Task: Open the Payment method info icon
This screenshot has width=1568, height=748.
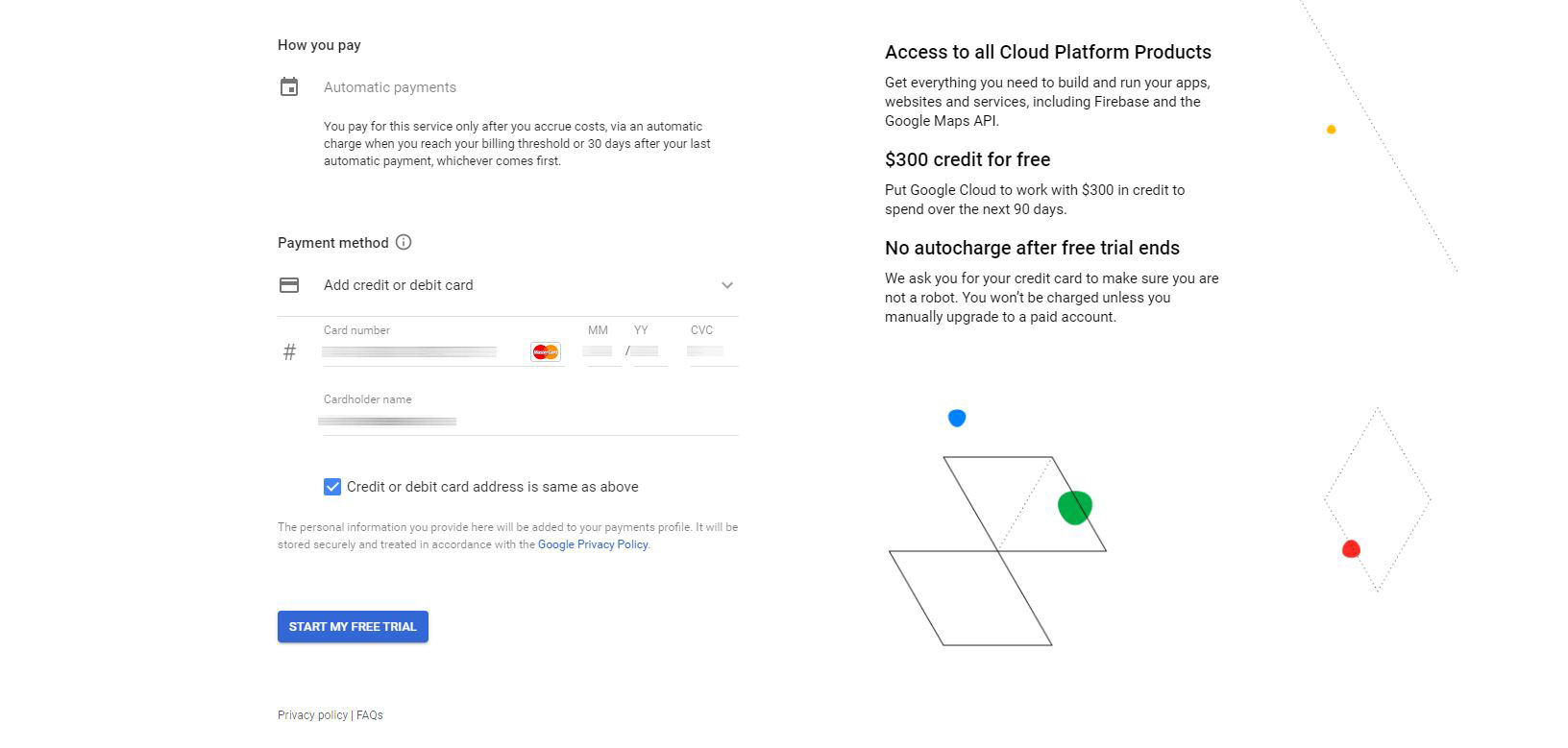Action: 404,242
